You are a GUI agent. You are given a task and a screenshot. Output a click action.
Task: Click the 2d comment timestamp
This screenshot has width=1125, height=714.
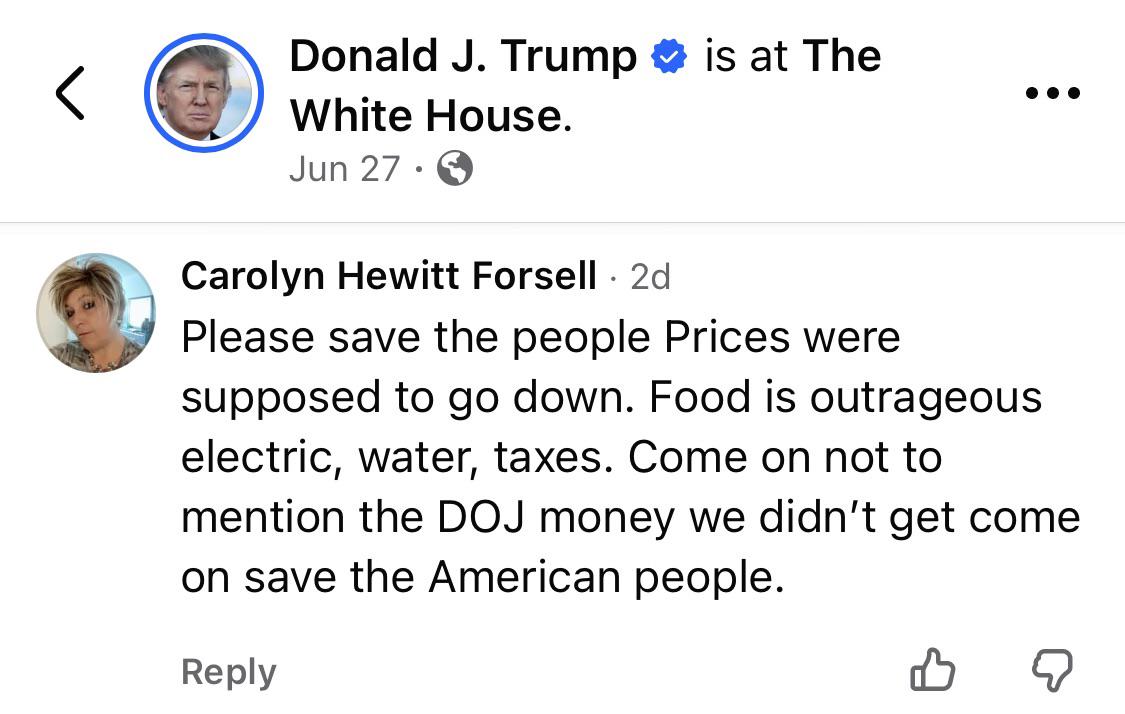tap(650, 277)
